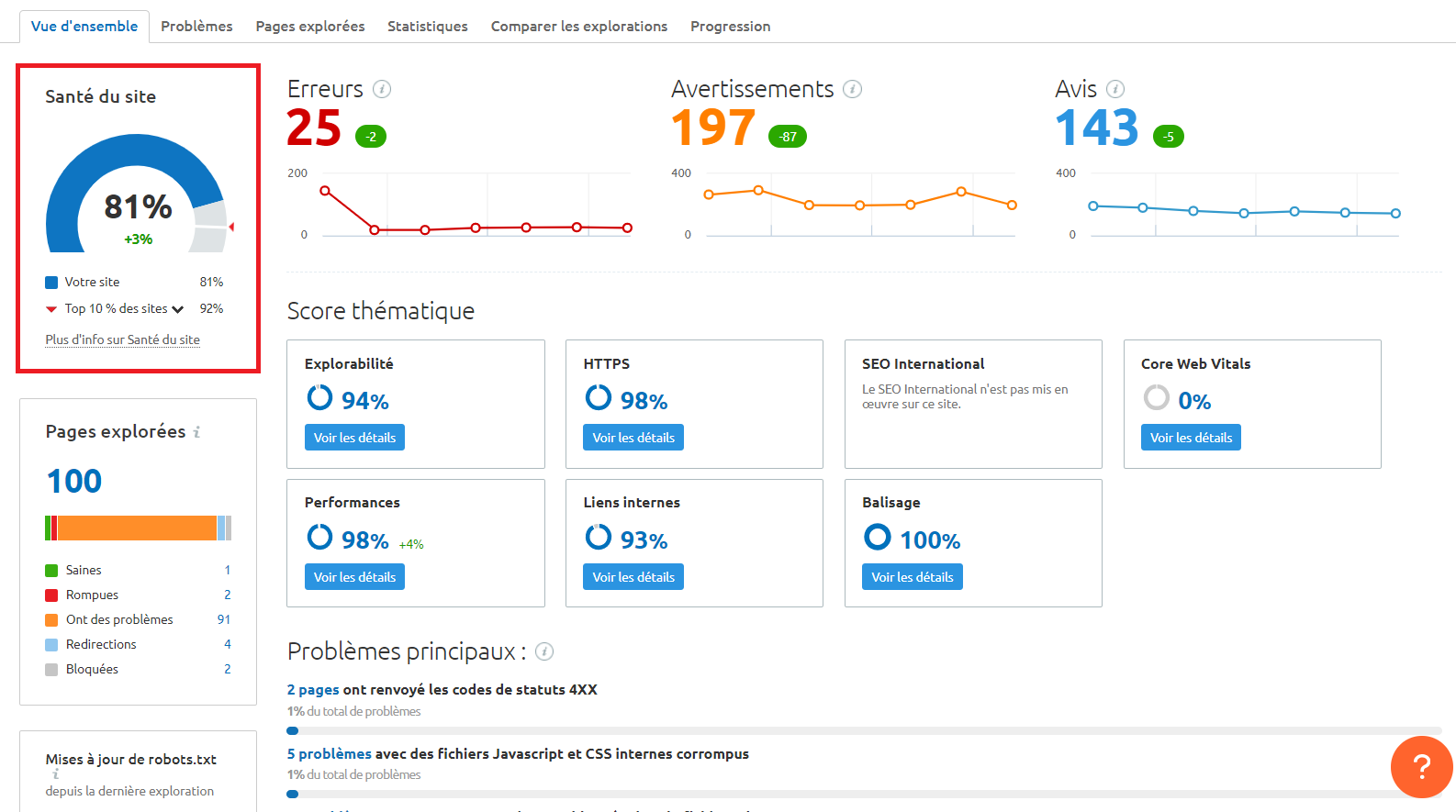Click the orange segment of pages explorées bar
The height and width of the screenshot is (812, 1456).
137,528
